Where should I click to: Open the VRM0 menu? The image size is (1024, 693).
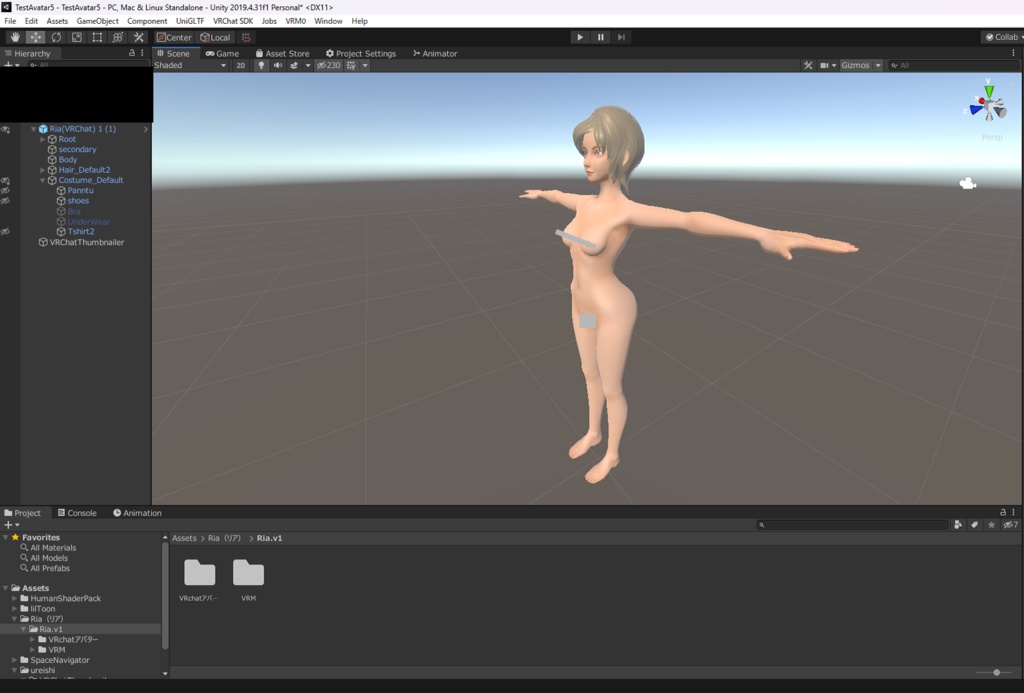pos(295,21)
